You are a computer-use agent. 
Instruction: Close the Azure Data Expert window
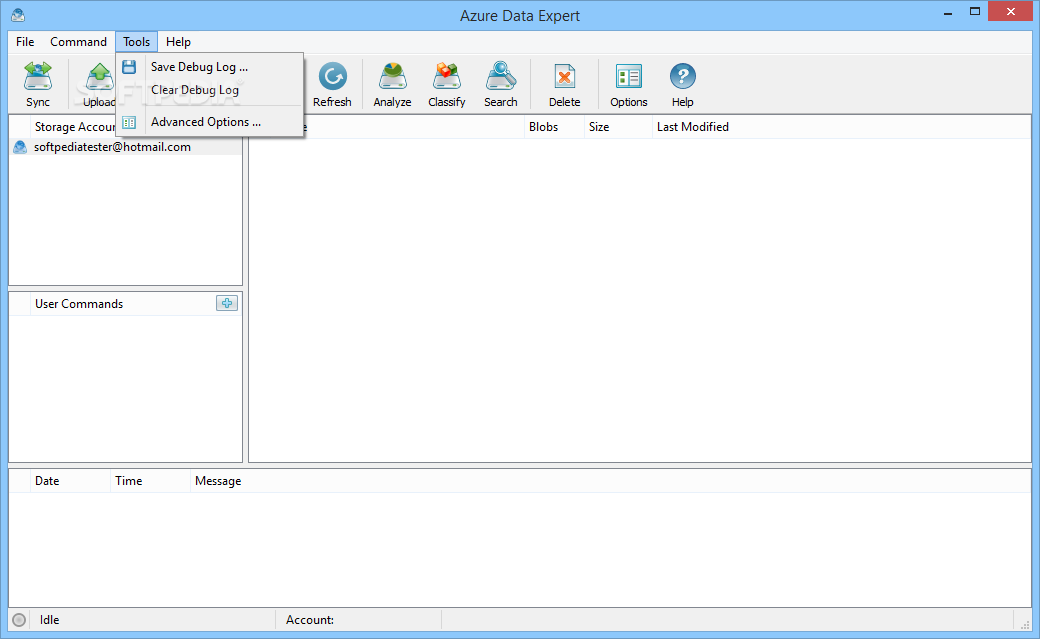1011,11
